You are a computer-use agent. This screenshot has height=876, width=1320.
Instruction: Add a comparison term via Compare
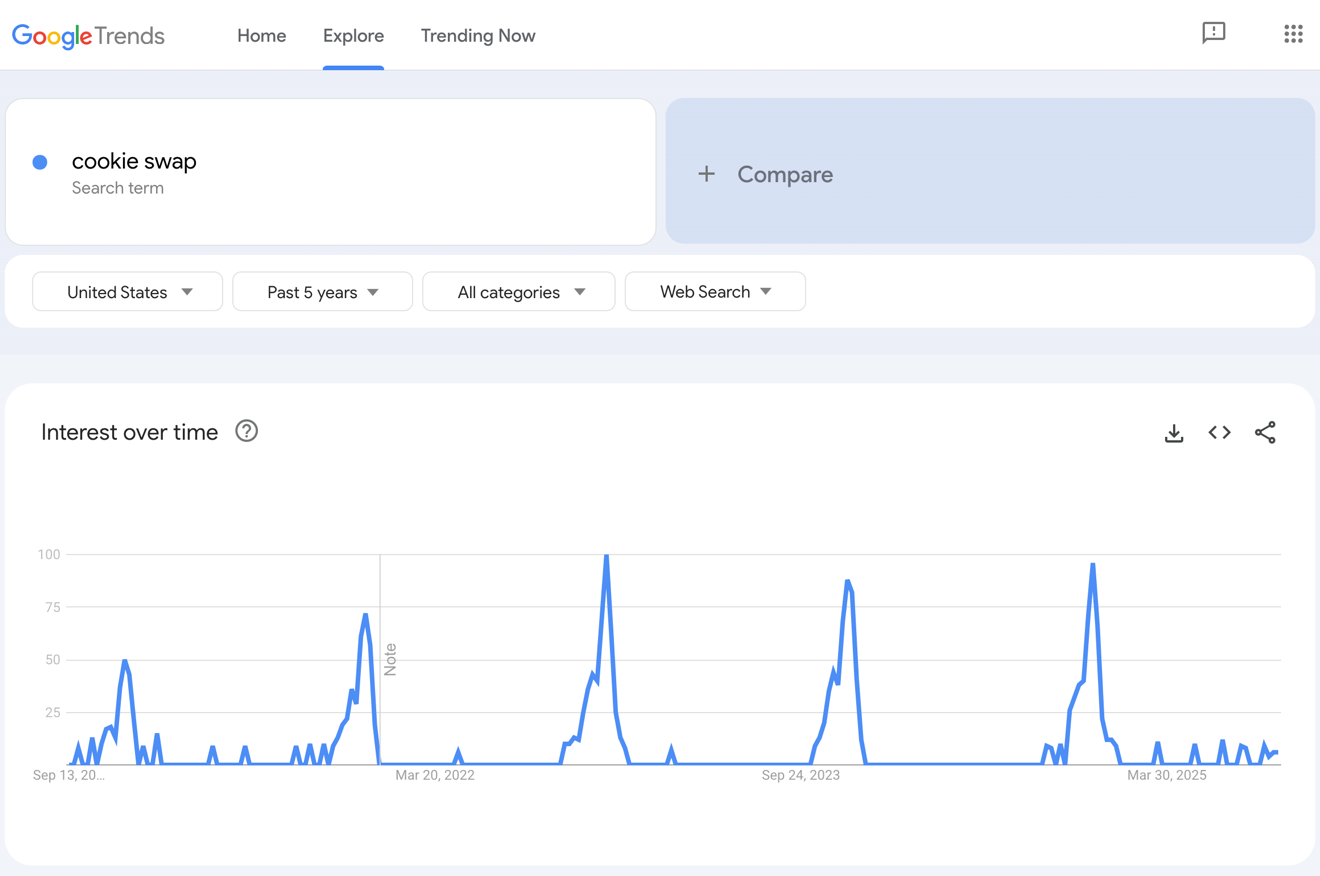click(x=785, y=174)
